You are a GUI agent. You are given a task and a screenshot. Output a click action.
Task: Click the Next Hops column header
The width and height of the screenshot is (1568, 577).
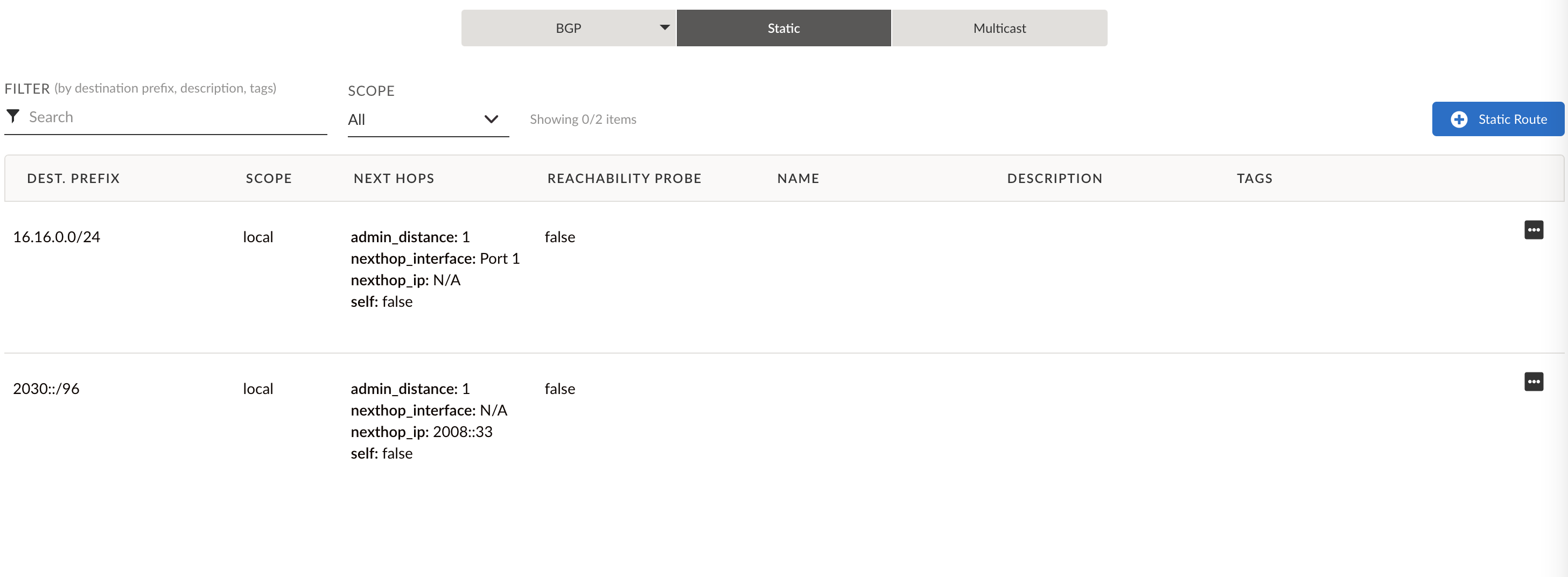click(394, 178)
